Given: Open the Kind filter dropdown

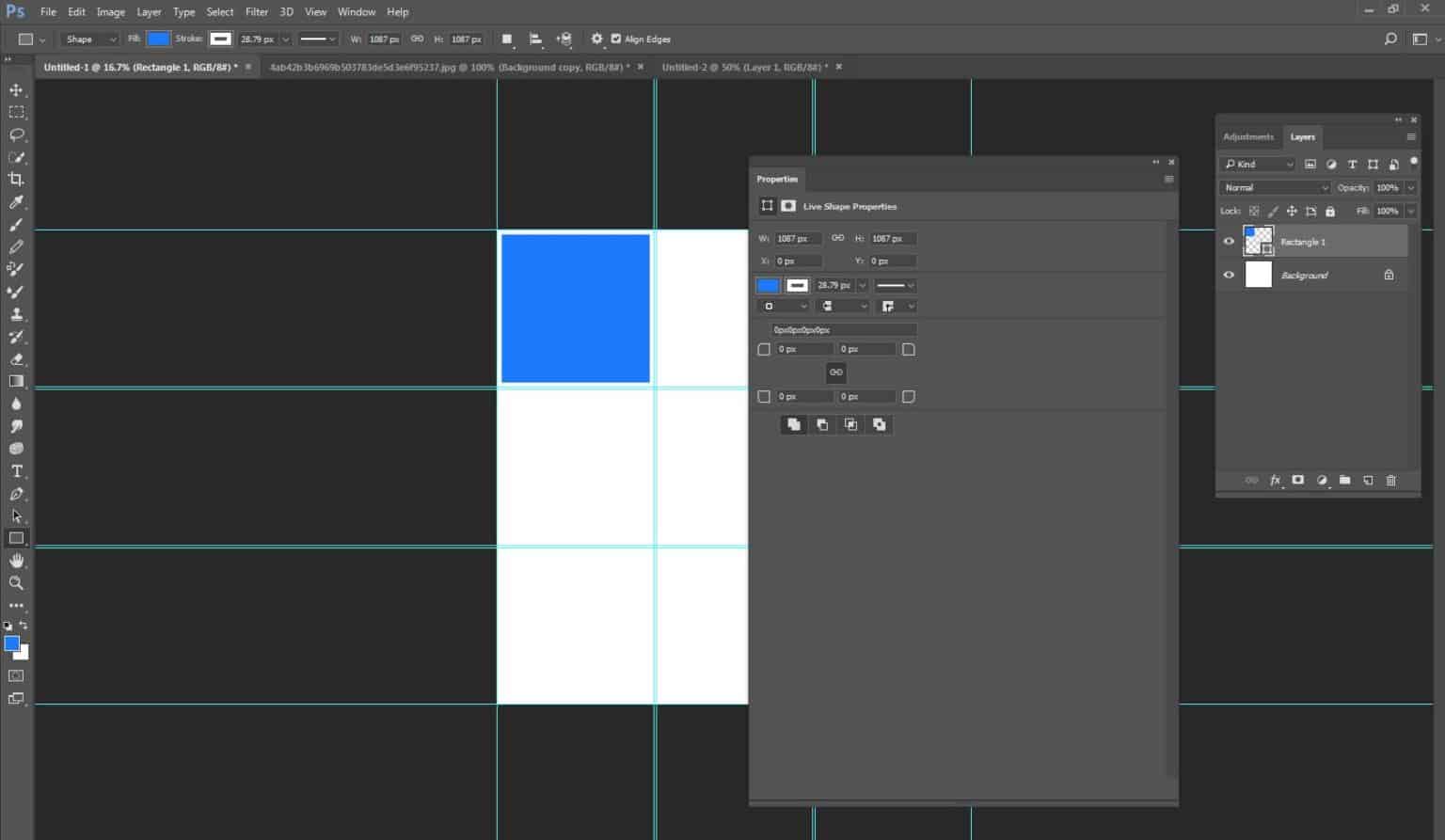Looking at the screenshot, I should tap(1258, 164).
